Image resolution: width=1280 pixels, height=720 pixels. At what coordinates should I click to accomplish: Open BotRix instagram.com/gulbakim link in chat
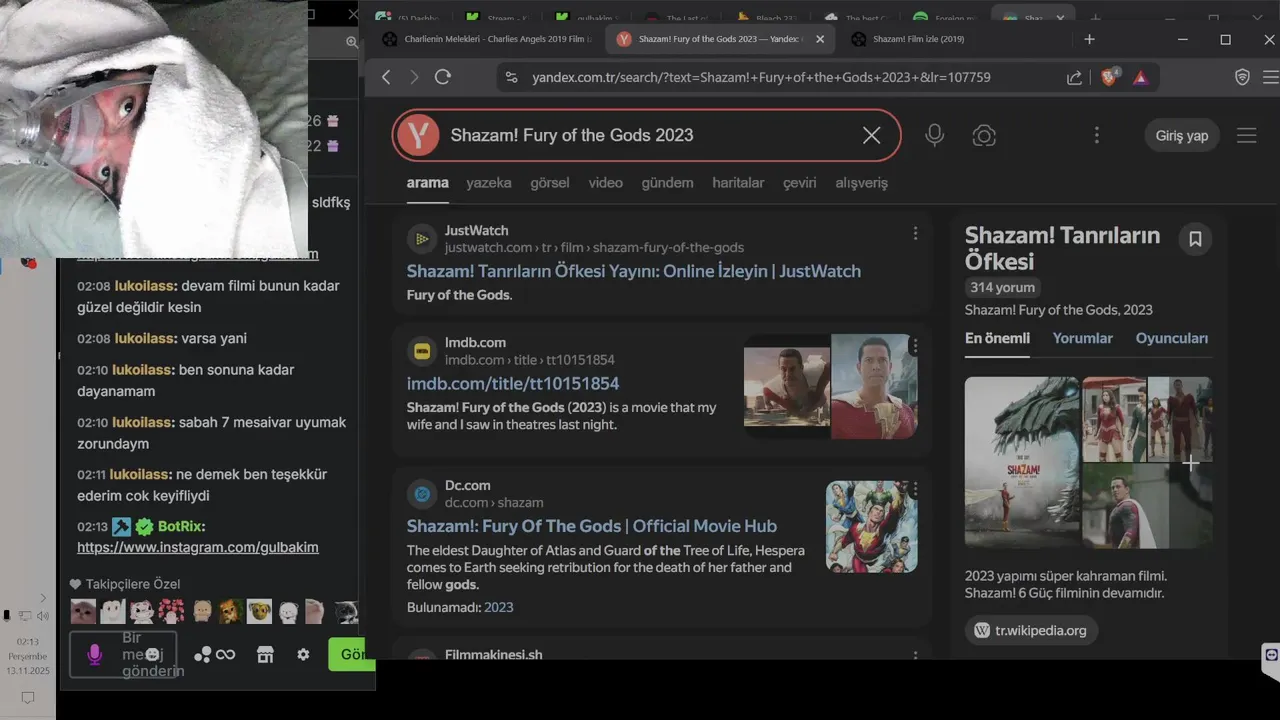point(198,547)
